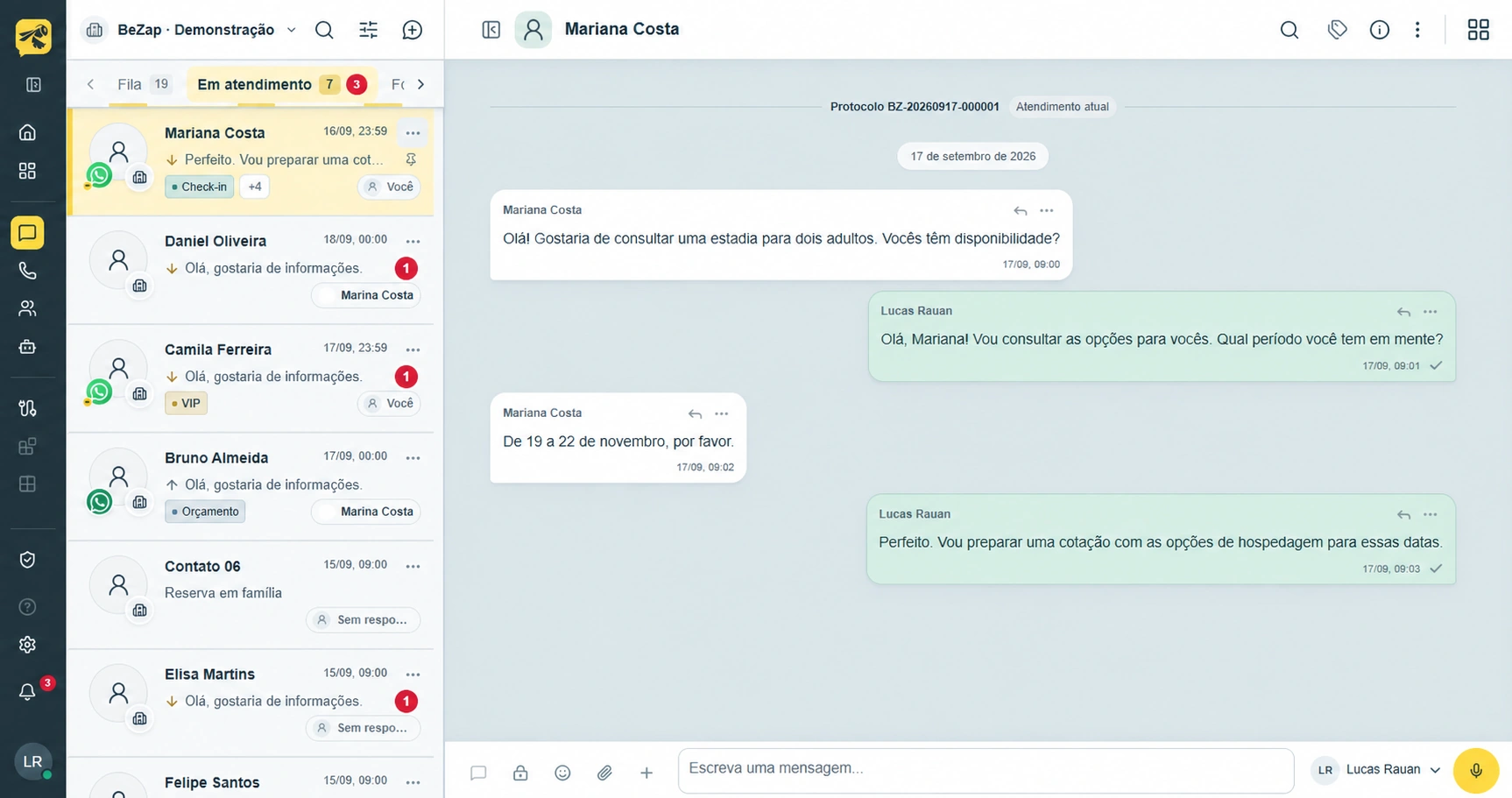This screenshot has height=798, width=1512.
Task: Open Lucas Rauan sender dropdown
Action: point(1377,770)
